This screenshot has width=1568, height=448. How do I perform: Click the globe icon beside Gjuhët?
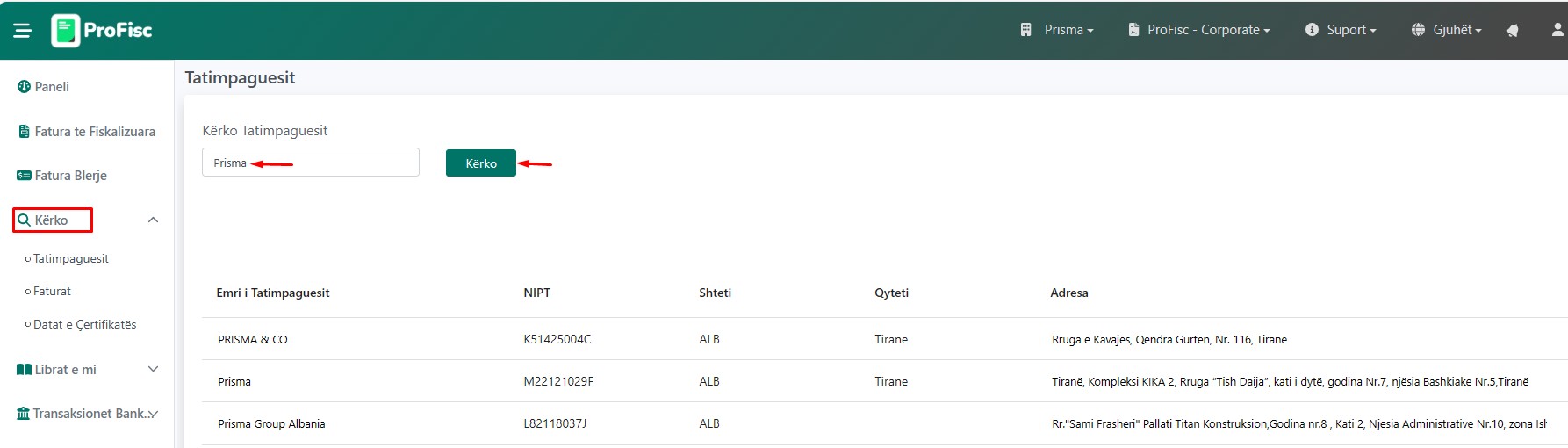(x=1418, y=30)
